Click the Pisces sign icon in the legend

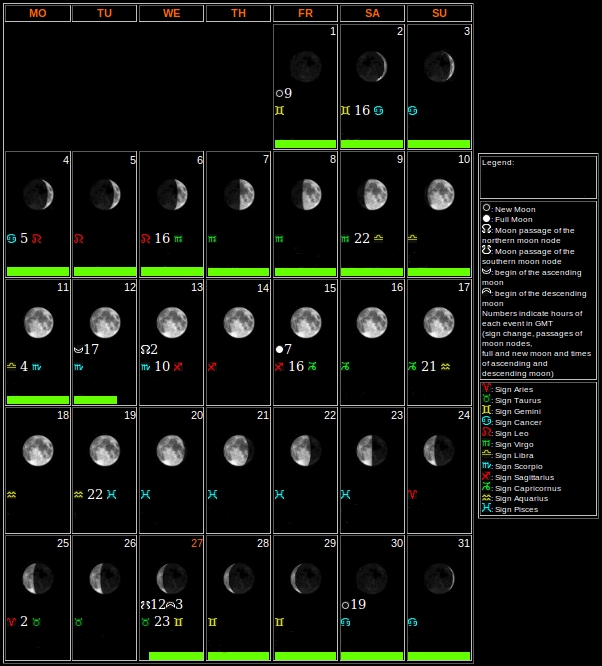(x=486, y=508)
